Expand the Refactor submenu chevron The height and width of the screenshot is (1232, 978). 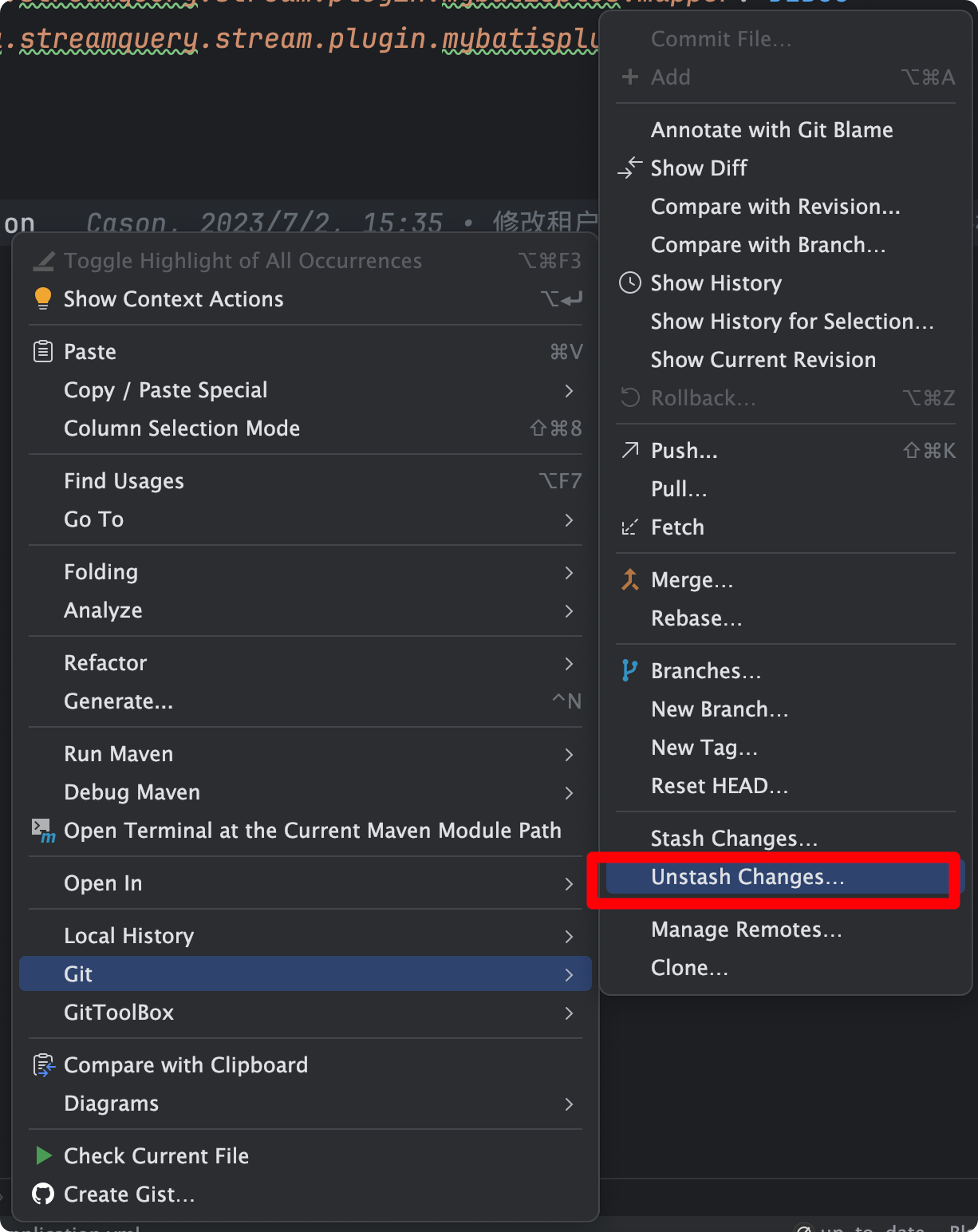569,663
